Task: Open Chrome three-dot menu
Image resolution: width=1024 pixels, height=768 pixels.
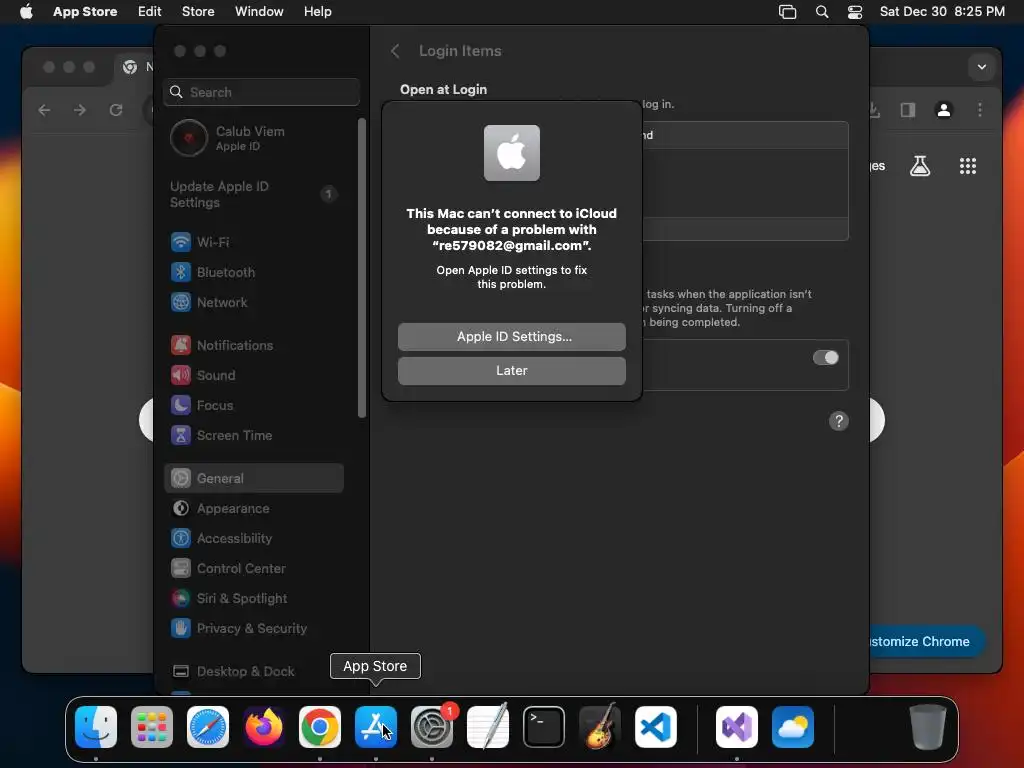Action: coord(980,110)
